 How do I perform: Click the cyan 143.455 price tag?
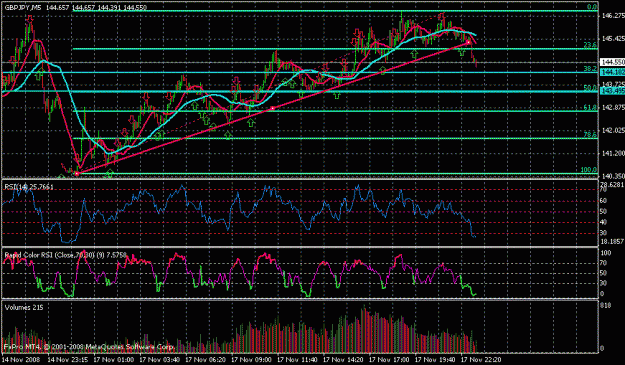613,91
